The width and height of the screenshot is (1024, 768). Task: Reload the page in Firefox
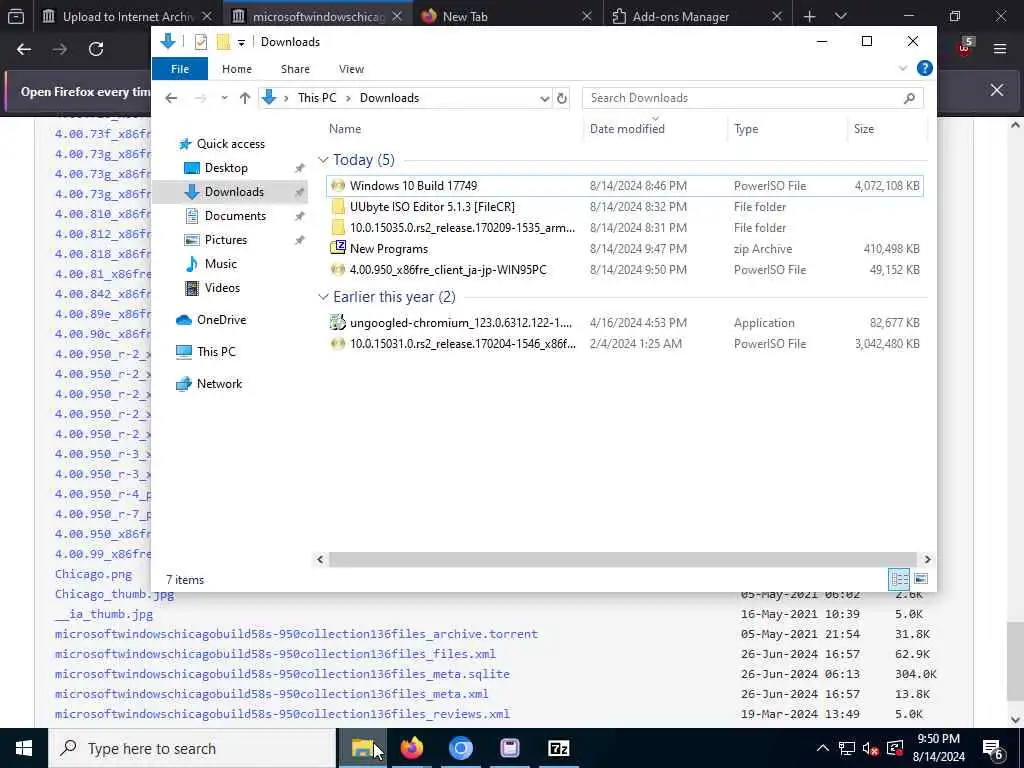(x=96, y=49)
